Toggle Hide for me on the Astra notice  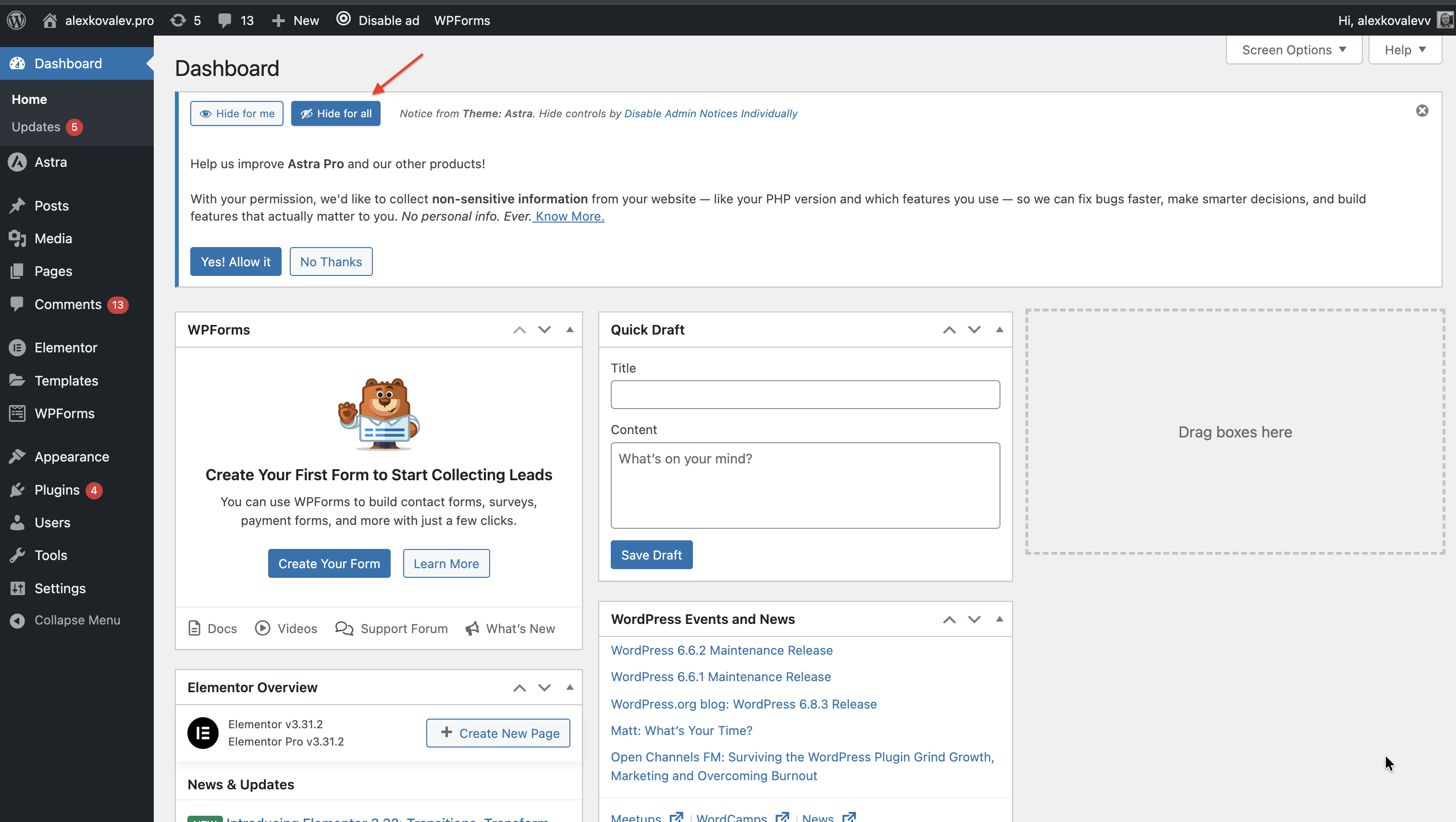coord(236,113)
